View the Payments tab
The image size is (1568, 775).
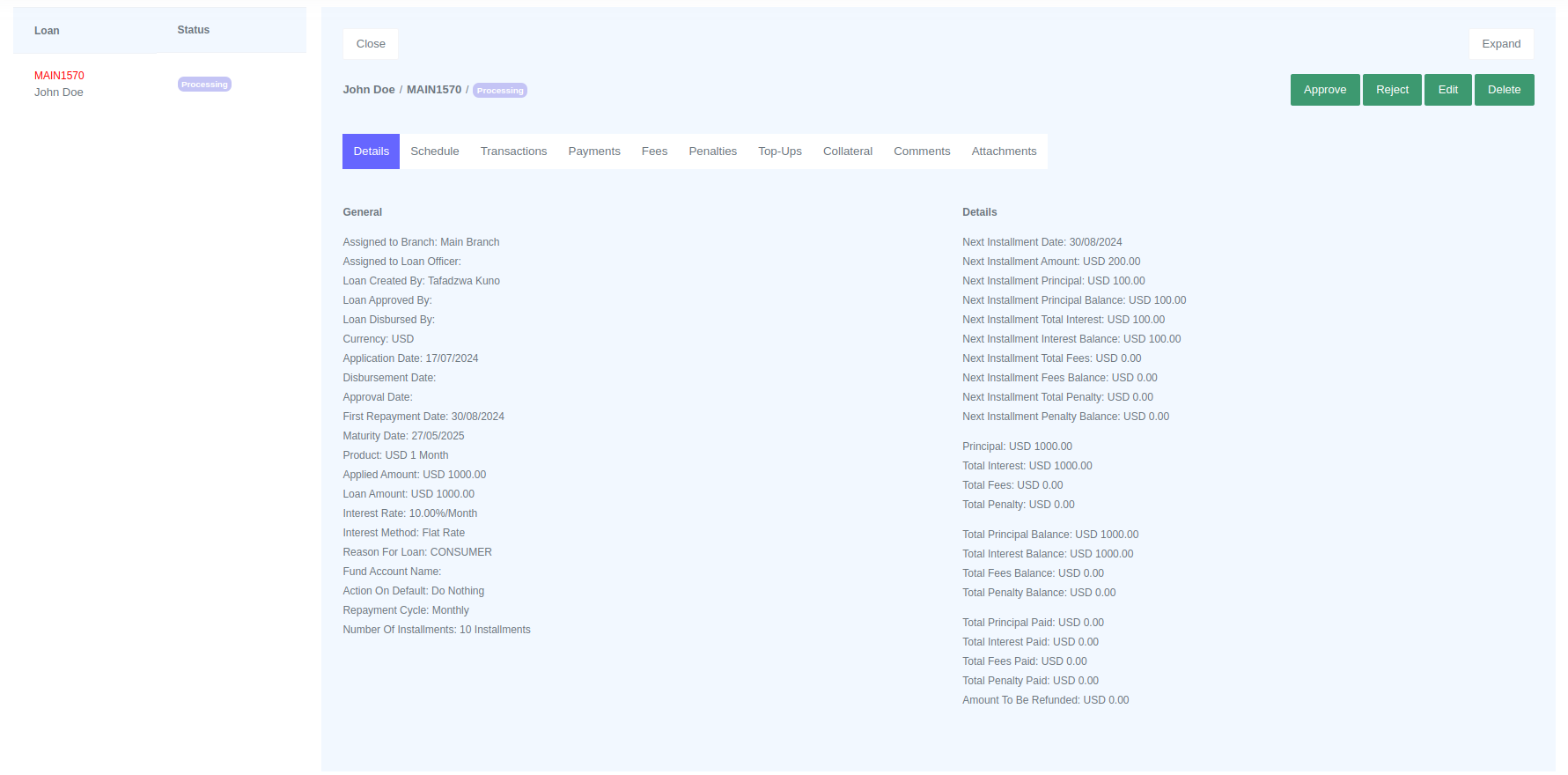(593, 151)
